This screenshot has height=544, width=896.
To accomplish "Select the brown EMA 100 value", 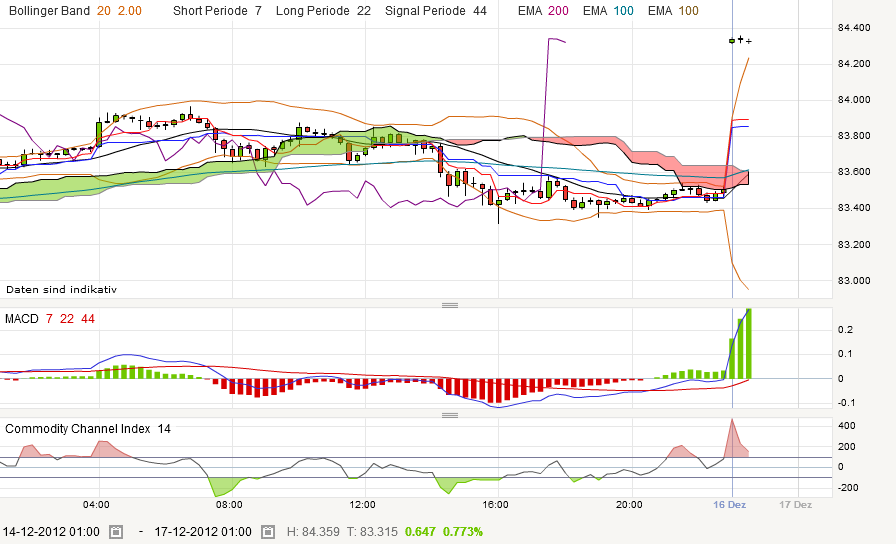I will (x=688, y=11).
